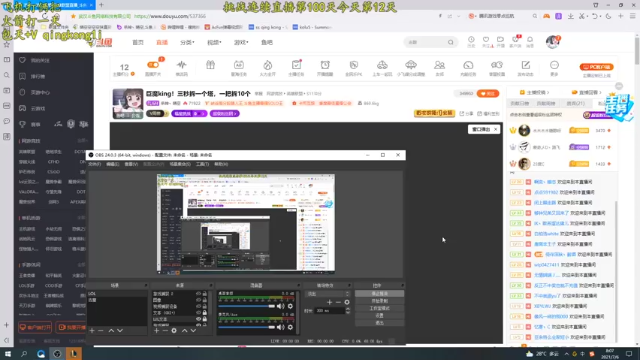
Task: Open the 首页 home tab in Douyu nav
Action: coord(138,42)
